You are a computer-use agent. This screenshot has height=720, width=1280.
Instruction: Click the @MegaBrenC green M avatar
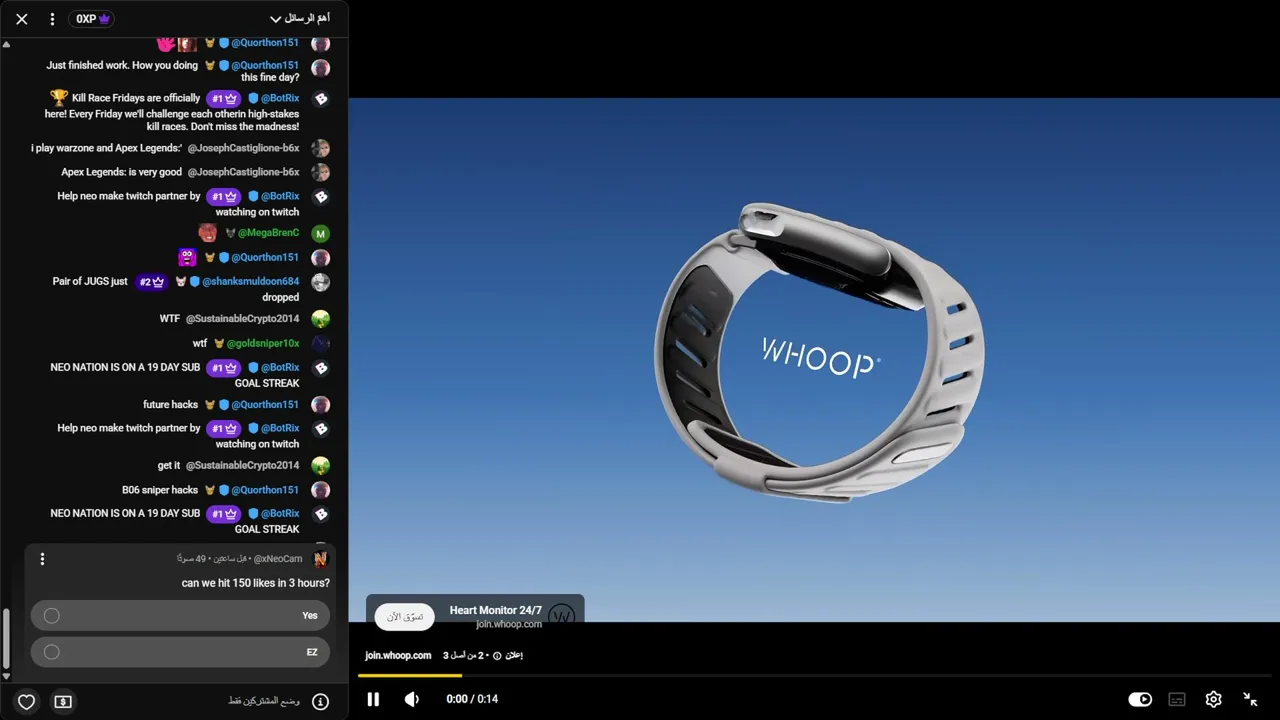coord(320,234)
